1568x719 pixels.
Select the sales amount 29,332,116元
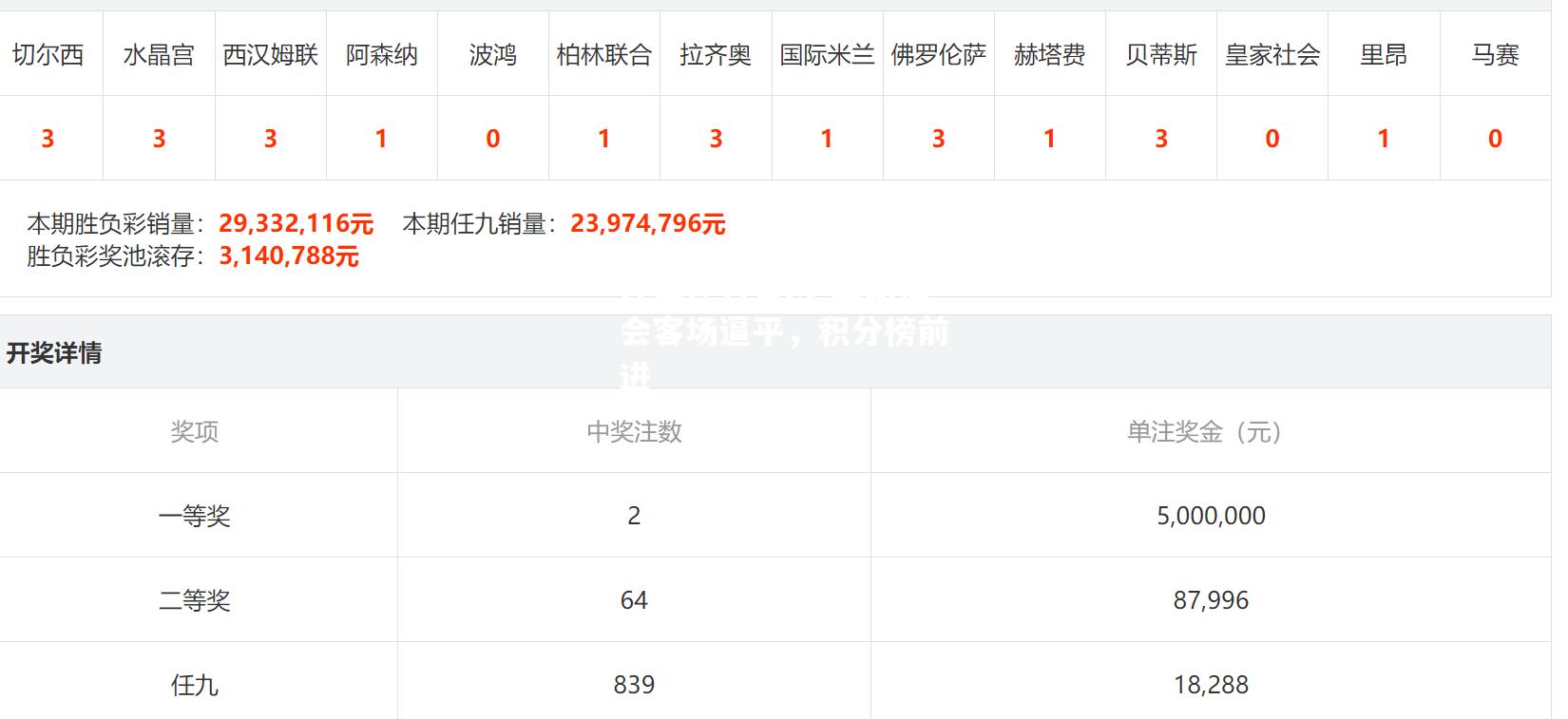pos(296,224)
